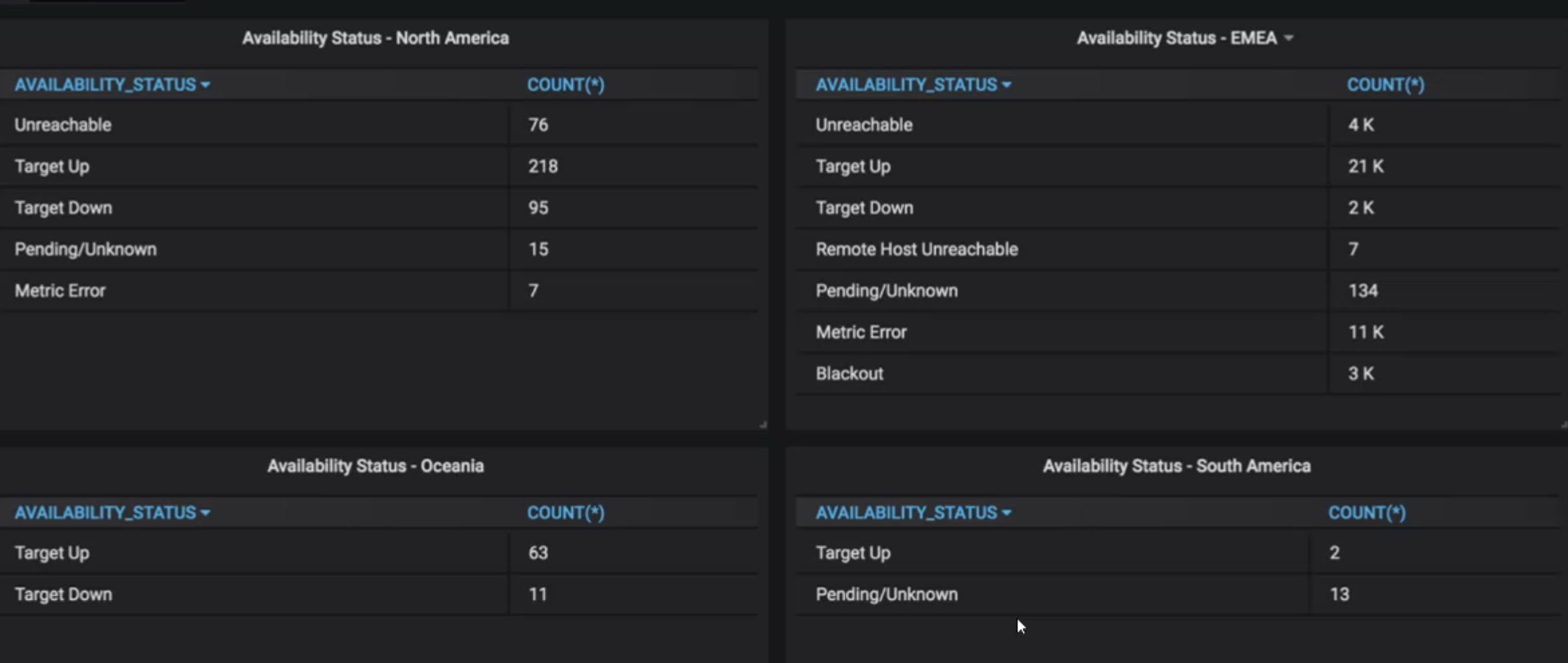Click the sort arrow beside North America AVAILABILITY_STATUS
Image resolution: width=1568 pixels, height=663 pixels.
(x=205, y=85)
